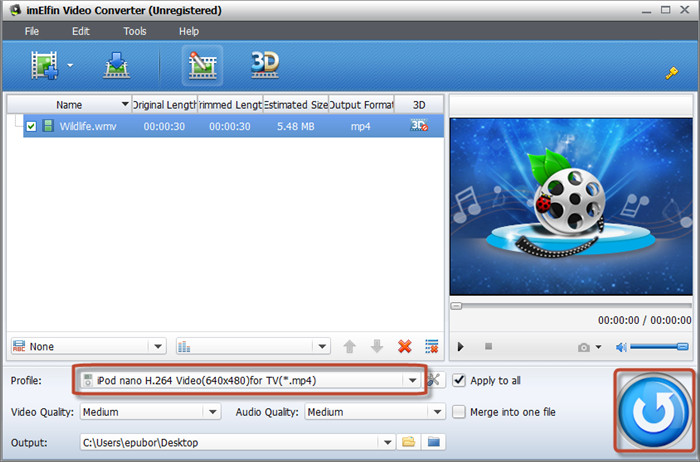Open the subtitle dropdown showing None

click(x=88, y=346)
